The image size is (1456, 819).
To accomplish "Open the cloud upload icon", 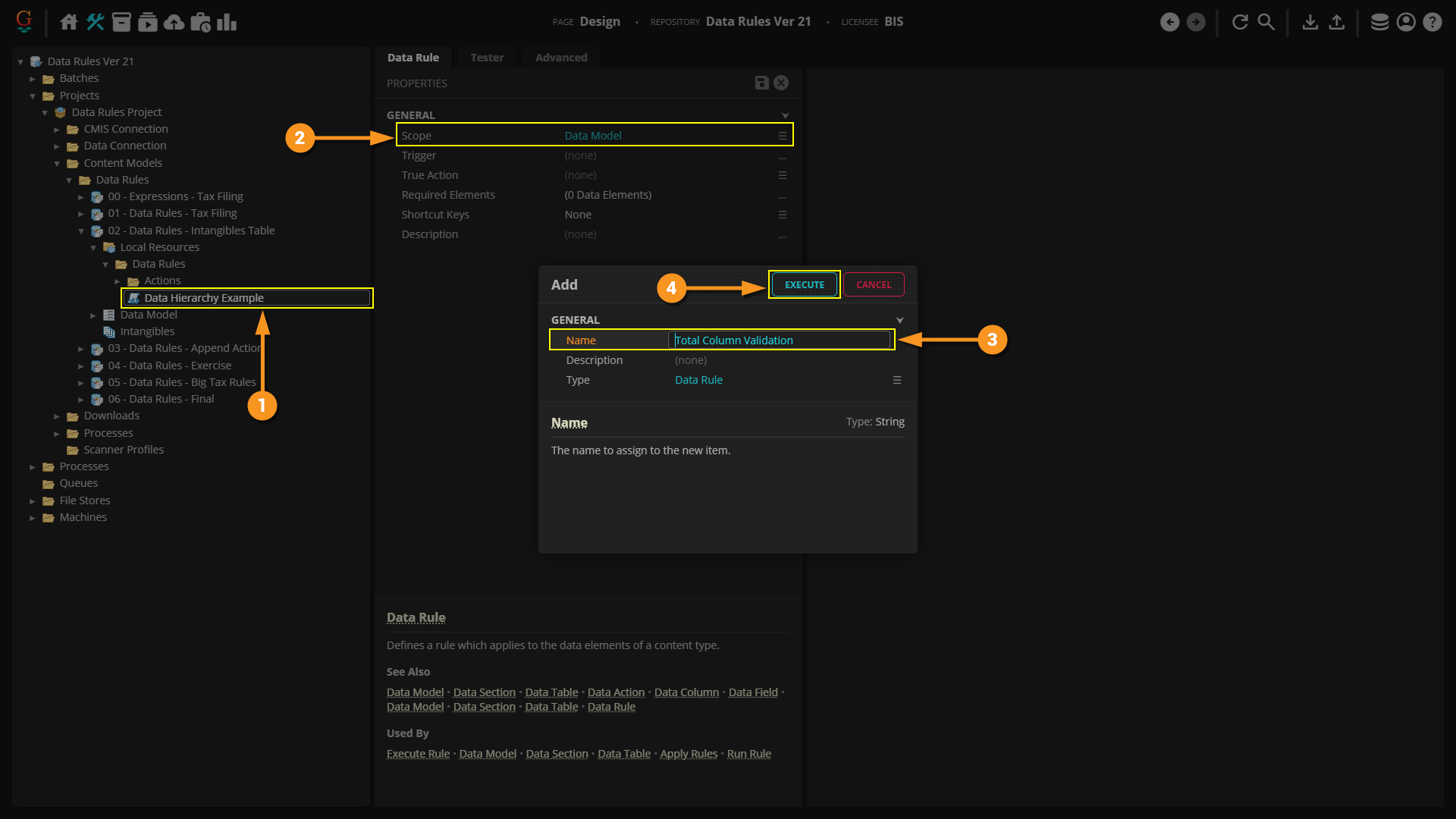I will [174, 22].
